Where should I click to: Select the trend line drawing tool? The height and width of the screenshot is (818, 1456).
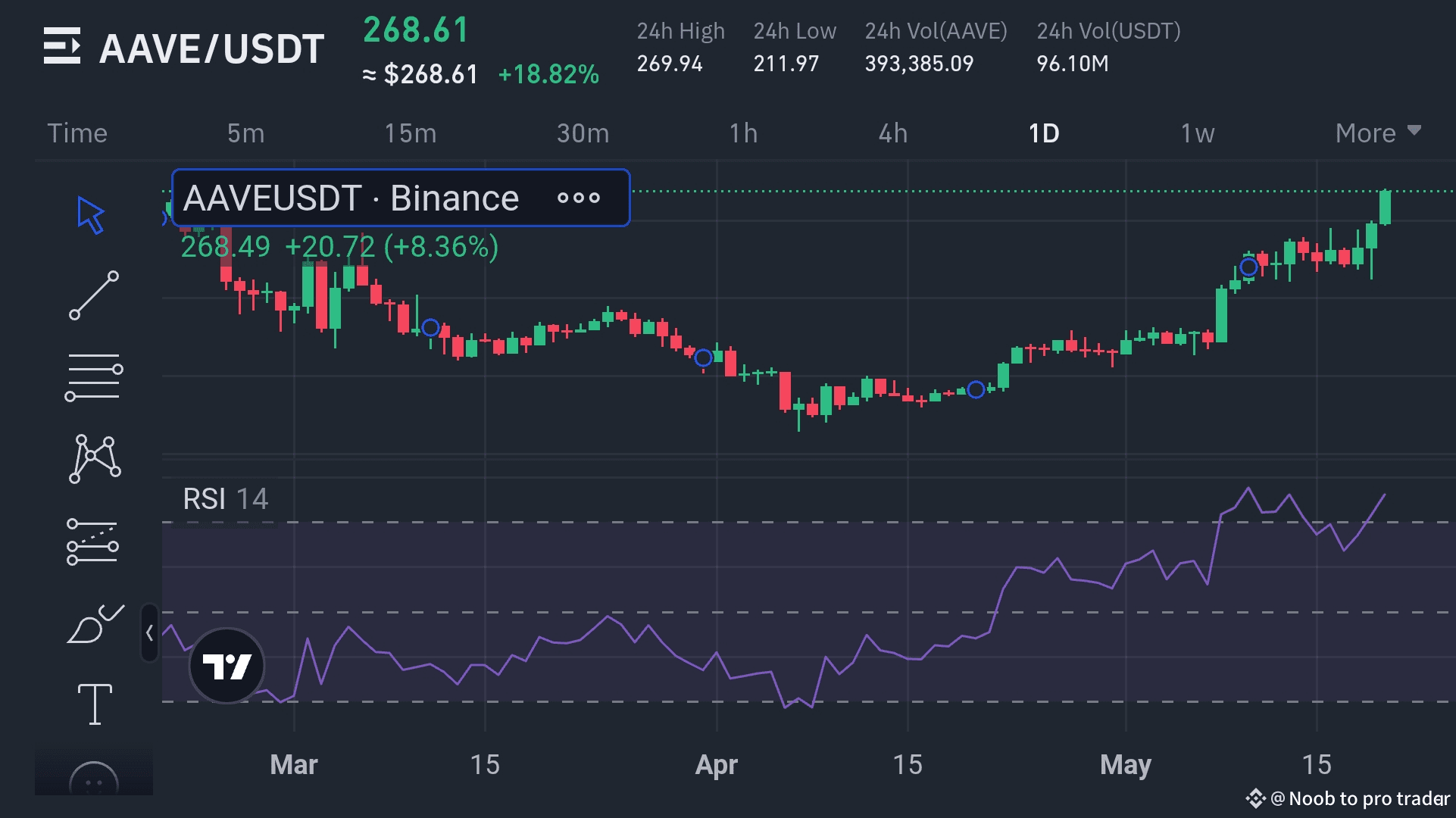click(94, 295)
